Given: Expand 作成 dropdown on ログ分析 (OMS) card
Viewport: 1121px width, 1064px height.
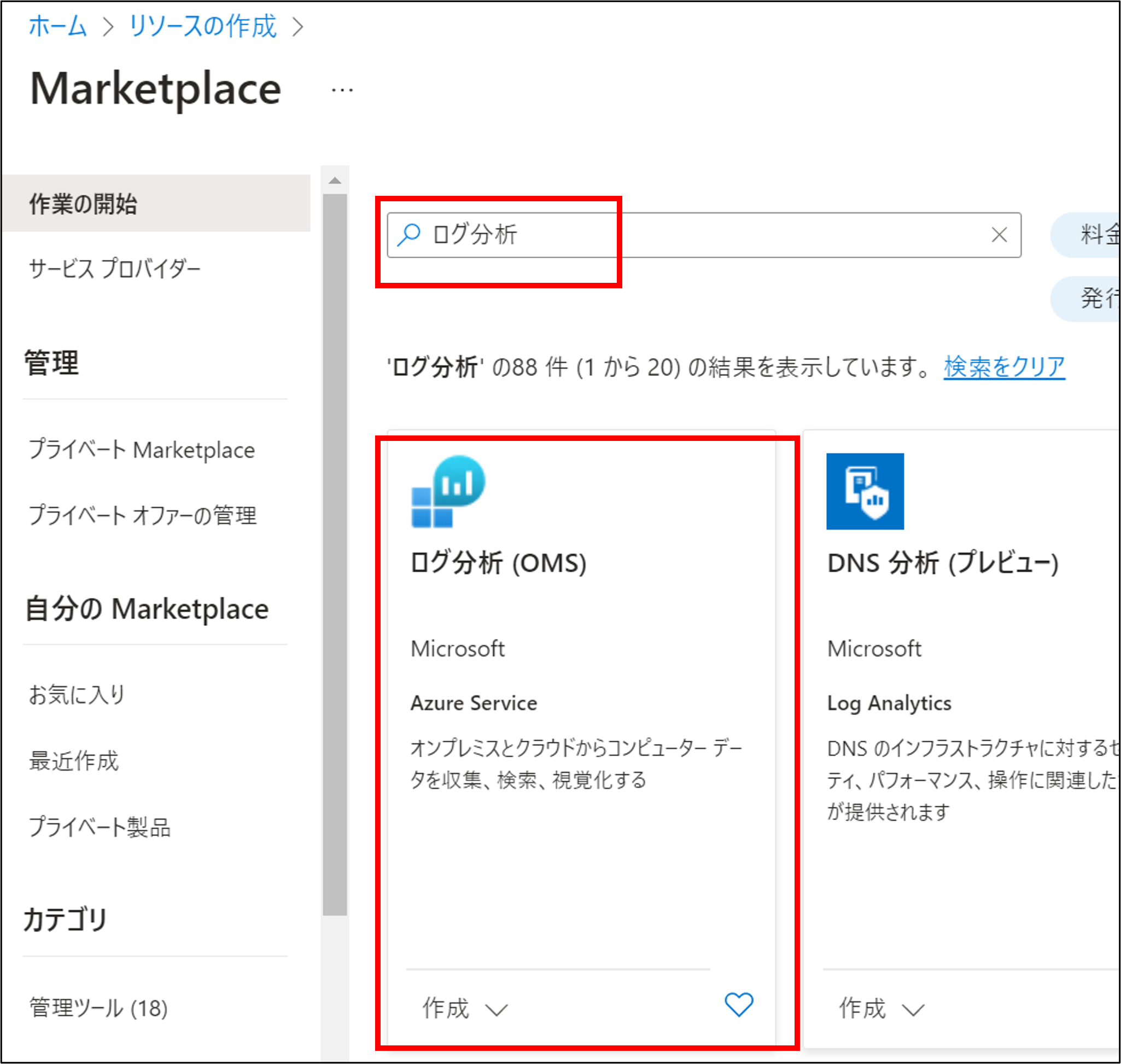Looking at the screenshot, I should click(465, 1008).
